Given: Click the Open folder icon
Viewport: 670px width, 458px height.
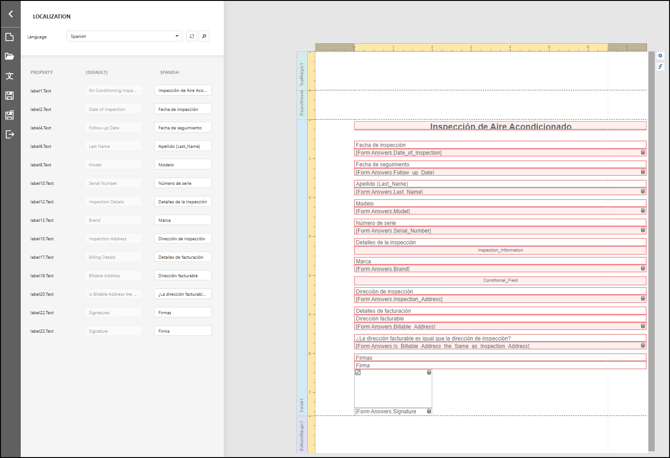Looking at the screenshot, I should [10, 57].
